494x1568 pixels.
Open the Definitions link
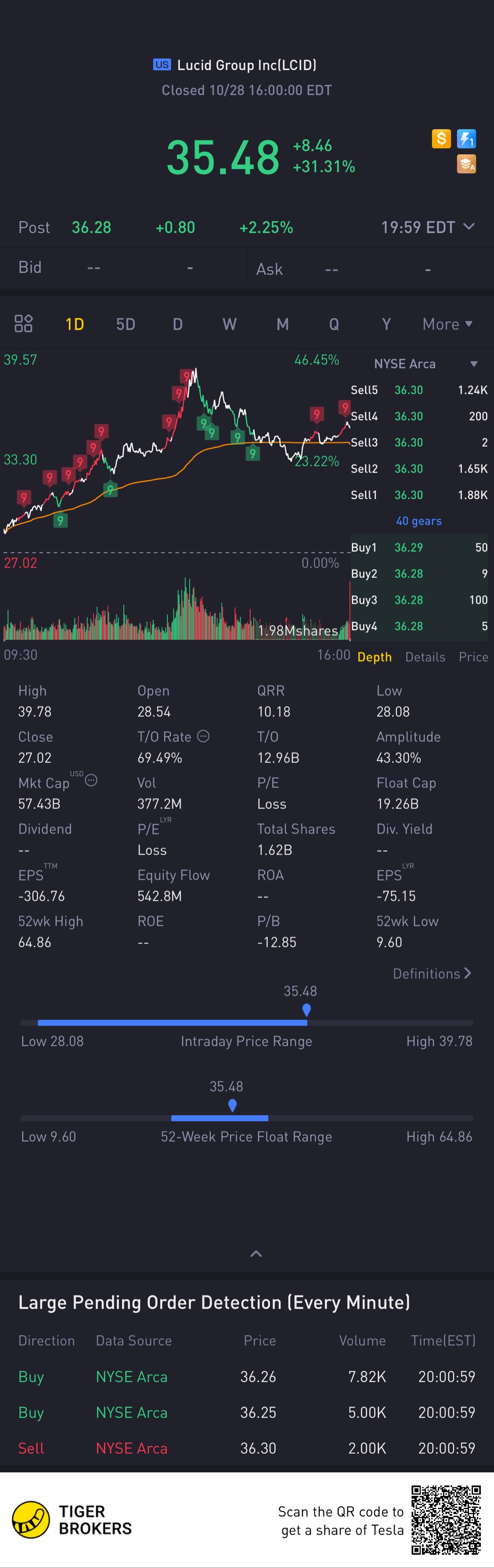pos(432,973)
